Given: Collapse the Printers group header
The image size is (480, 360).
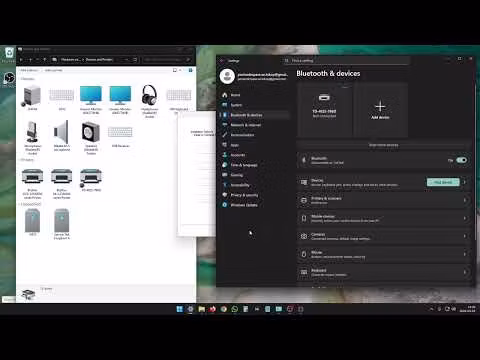Looking at the screenshot, I should point(27,160).
